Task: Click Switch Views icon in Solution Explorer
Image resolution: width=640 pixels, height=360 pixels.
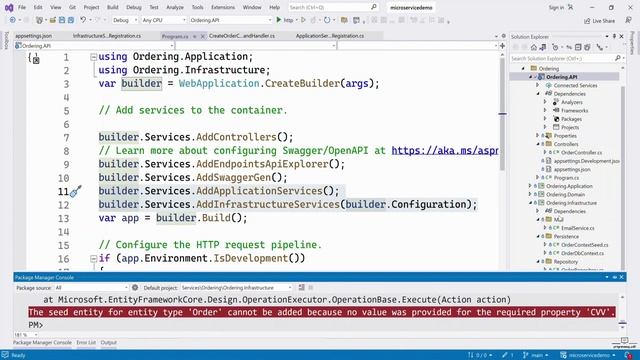Action: pyautogui.click(x=542, y=47)
